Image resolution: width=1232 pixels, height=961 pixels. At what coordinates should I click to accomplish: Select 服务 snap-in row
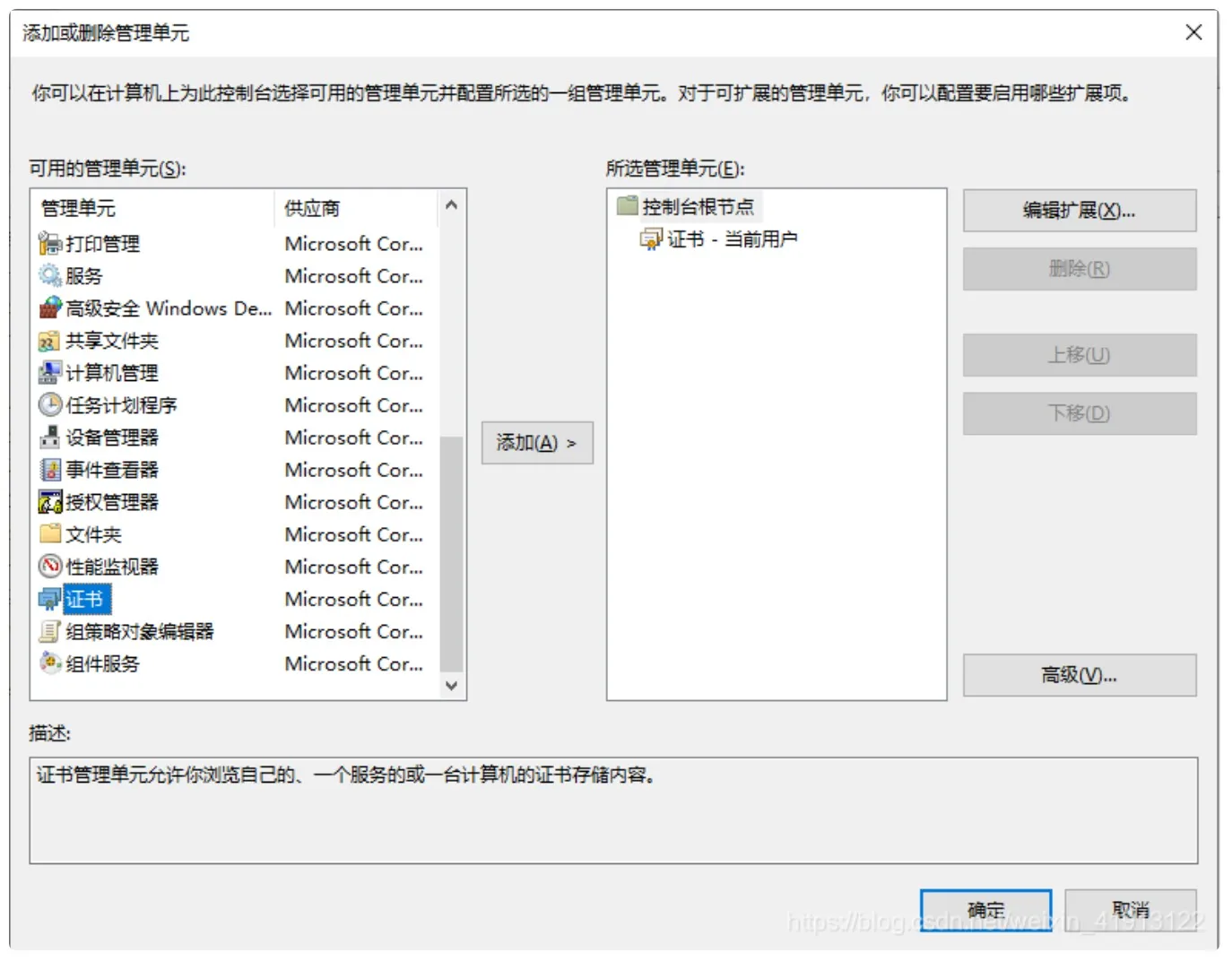point(83,276)
